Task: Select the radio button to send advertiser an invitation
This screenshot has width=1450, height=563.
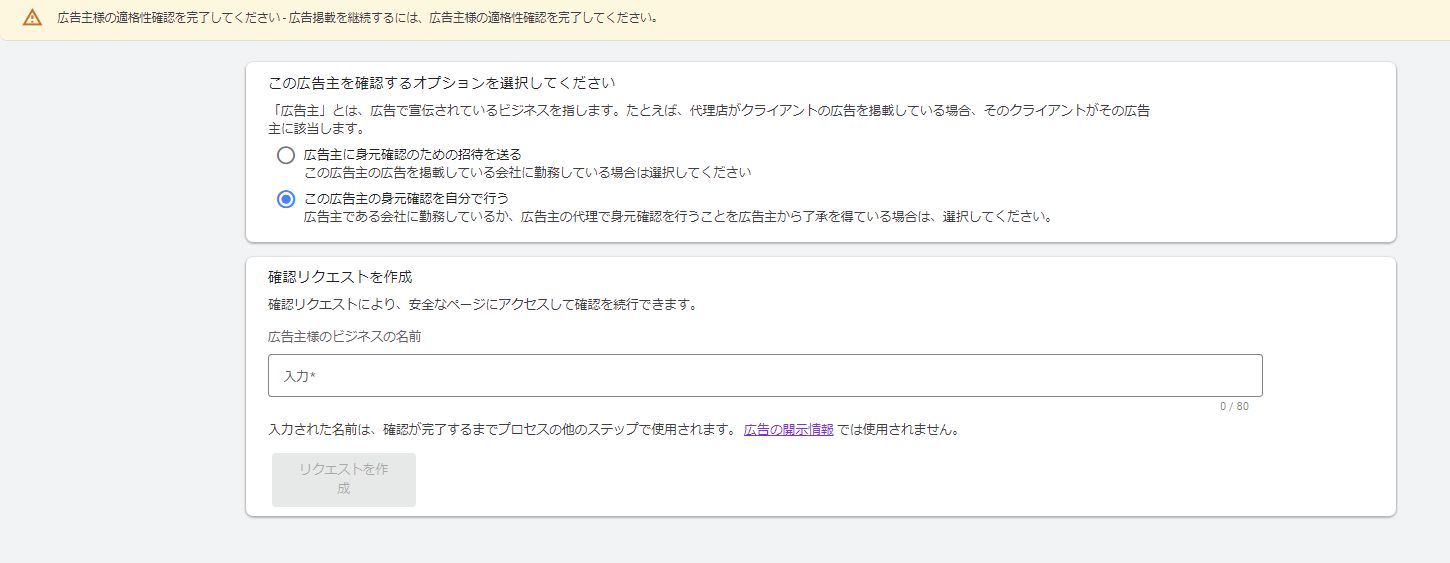Action: [x=286, y=155]
